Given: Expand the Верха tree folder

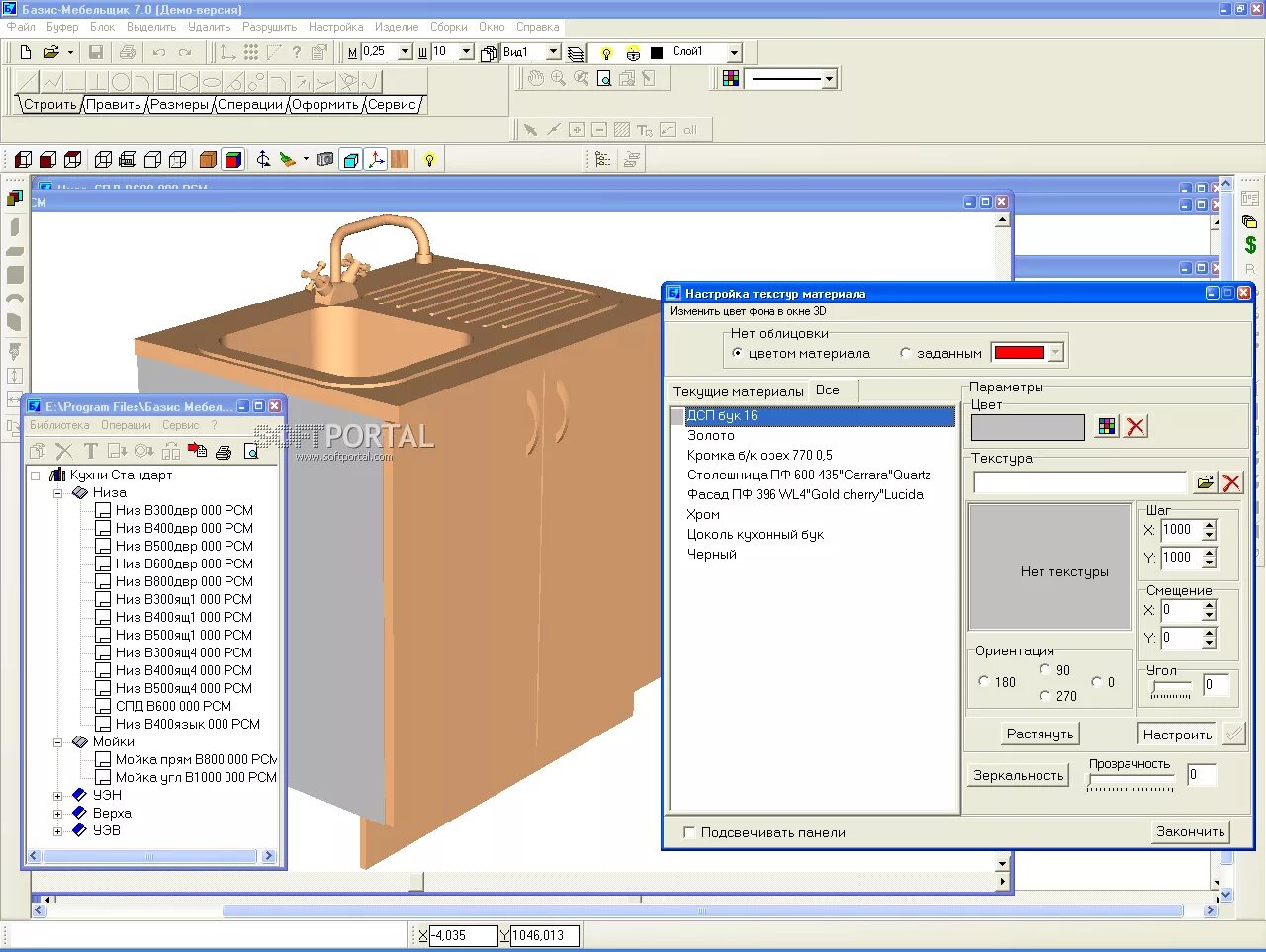Looking at the screenshot, I should click(58, 813).
